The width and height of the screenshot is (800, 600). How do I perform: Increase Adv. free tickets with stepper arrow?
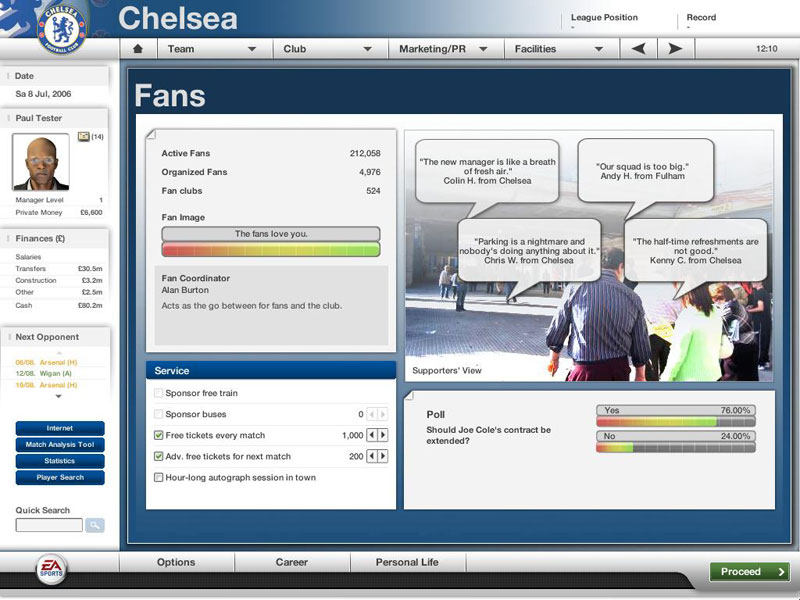(x=385, y=456)
